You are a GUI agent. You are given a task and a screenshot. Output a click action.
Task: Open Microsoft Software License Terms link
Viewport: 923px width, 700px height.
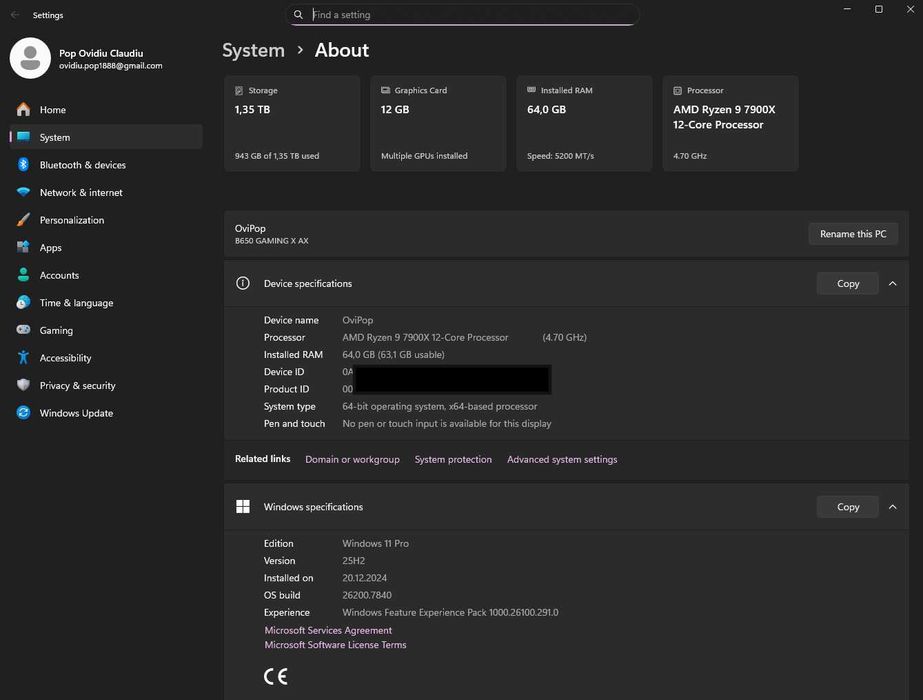pos(335,645)
